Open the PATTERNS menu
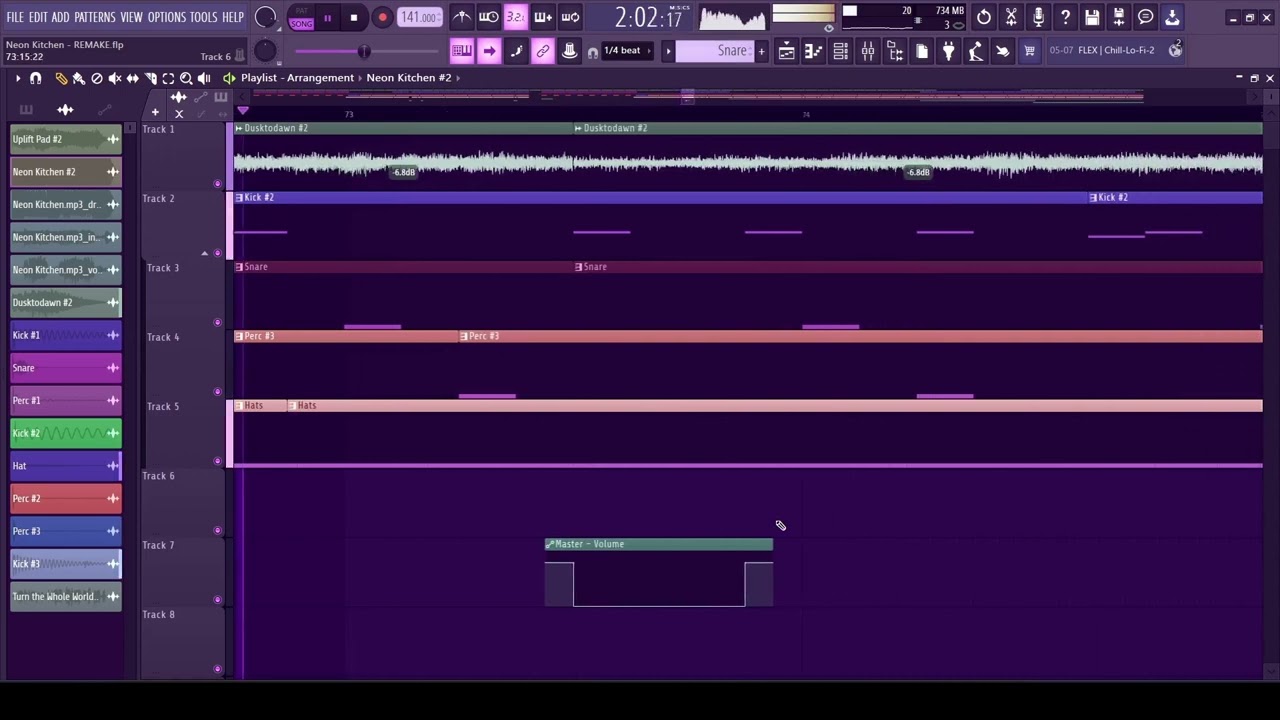Screen dimensions: 1280x720 point(95,17)
